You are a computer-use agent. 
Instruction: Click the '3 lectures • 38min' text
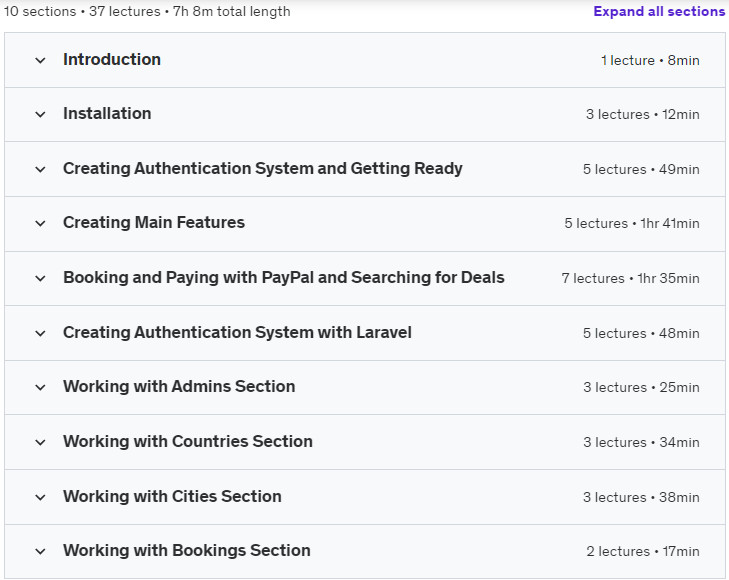click(x=641, y=497)
